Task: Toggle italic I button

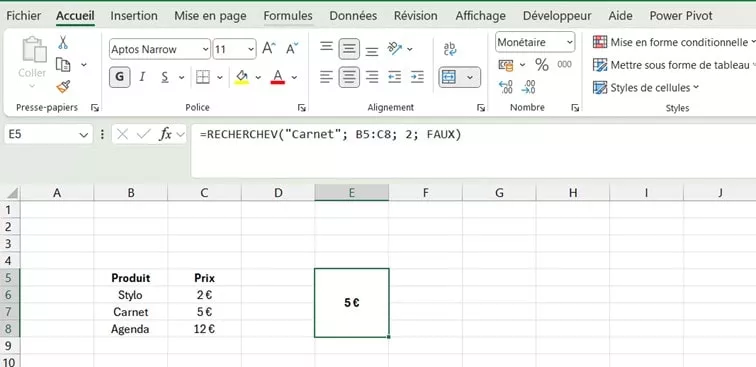Action: point(142,77)
